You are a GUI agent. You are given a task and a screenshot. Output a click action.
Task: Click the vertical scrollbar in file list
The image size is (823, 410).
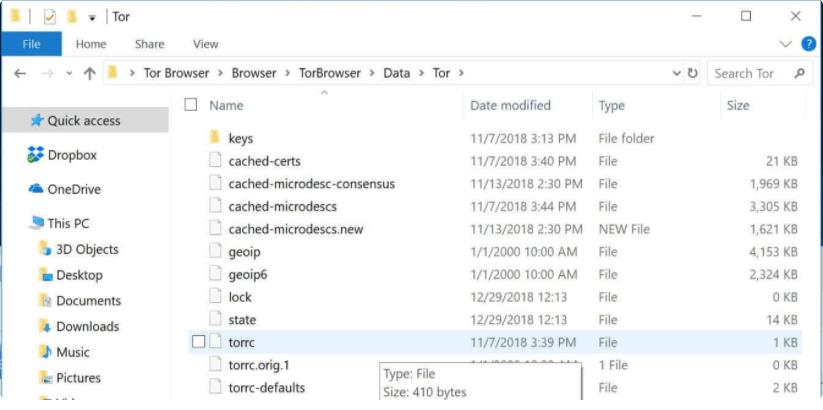coord(813,250)
